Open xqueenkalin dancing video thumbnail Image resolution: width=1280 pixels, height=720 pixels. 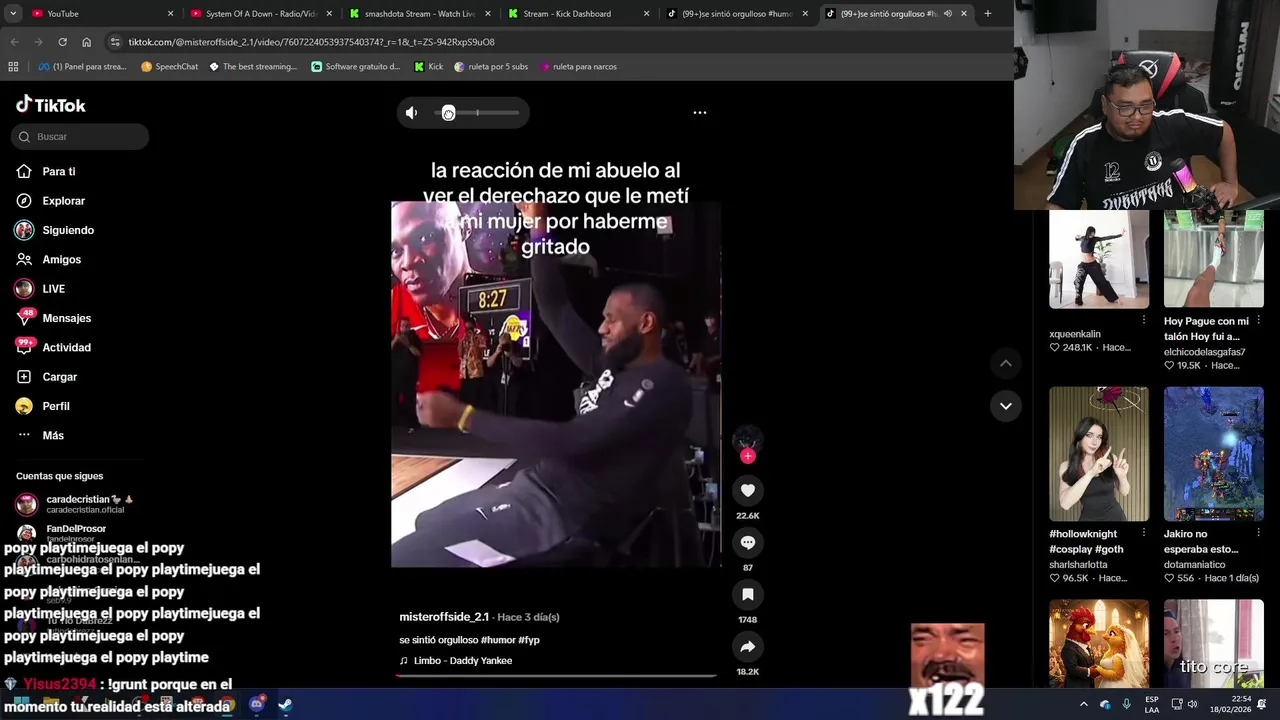coord(1099,259)
